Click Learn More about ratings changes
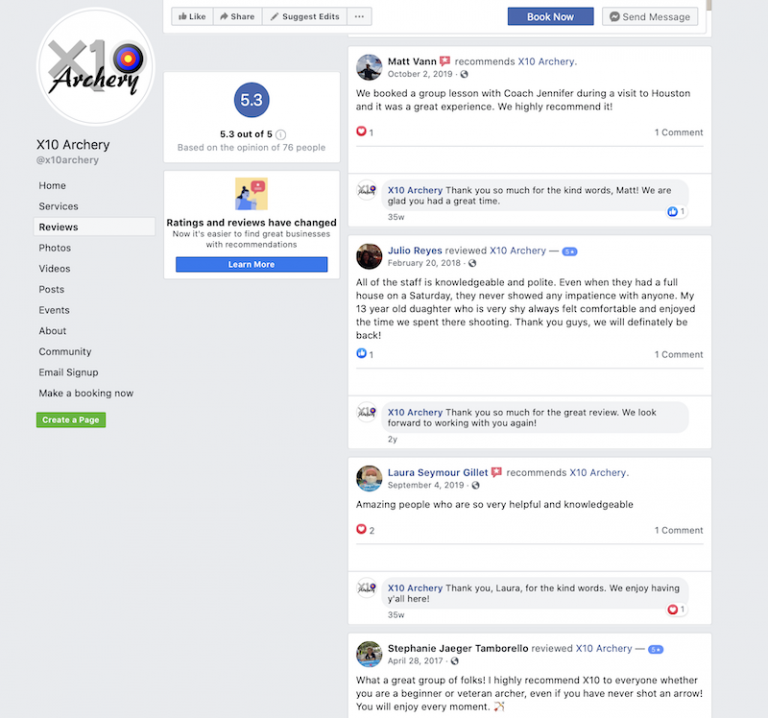Viewport: 768px width, 718px height. click(251, 264)
